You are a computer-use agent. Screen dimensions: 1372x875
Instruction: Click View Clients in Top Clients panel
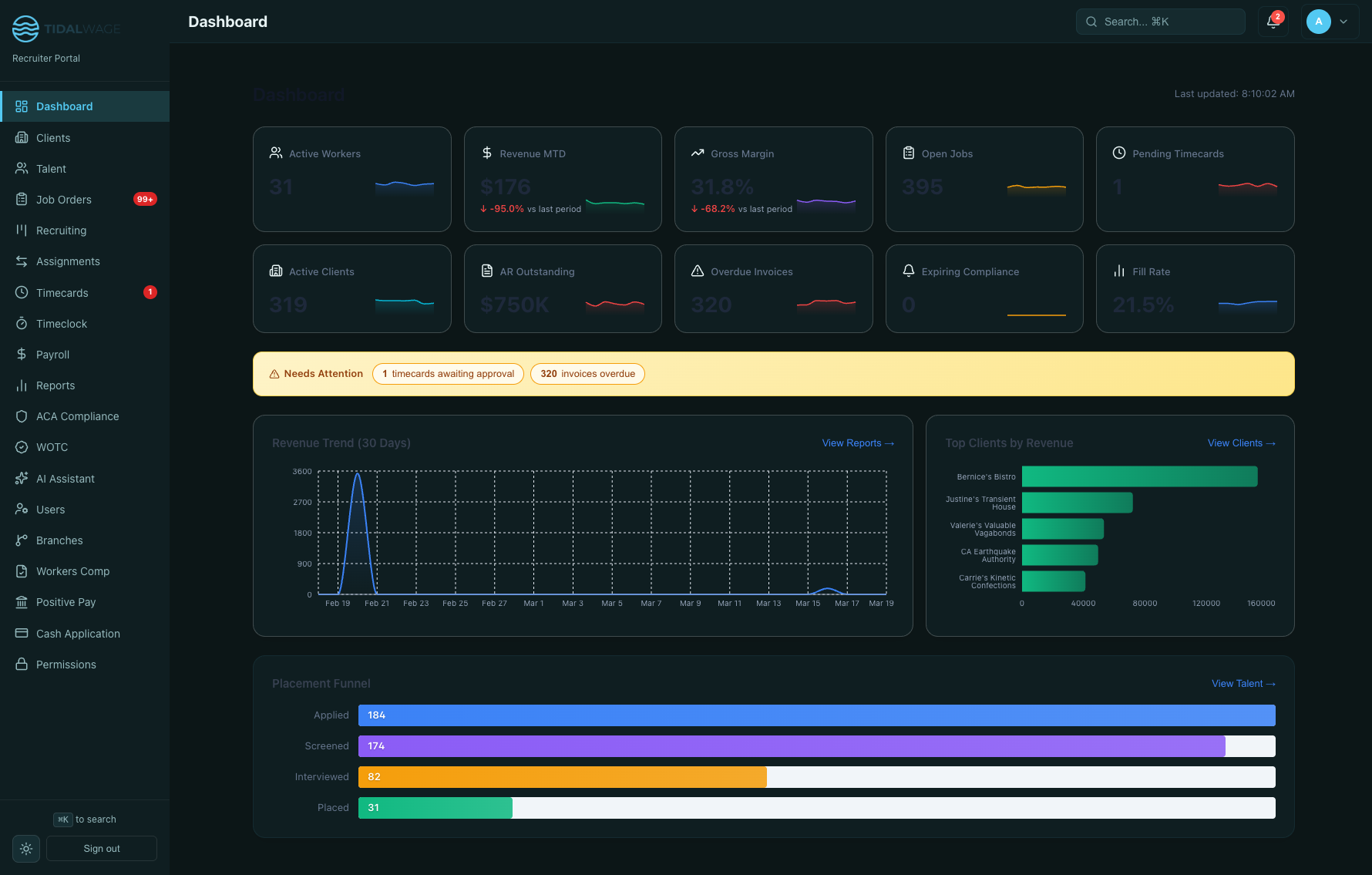click(1241, 443)
